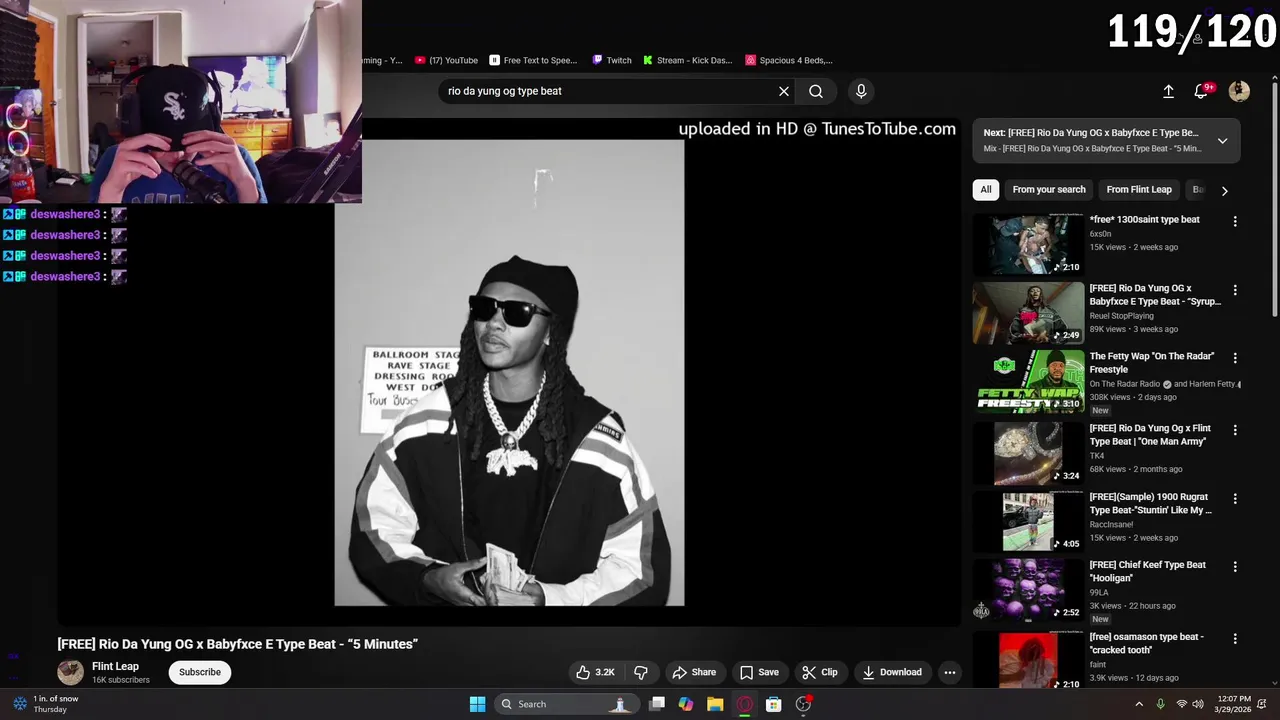Screen dimensions: 1280x720
Task: Switch to Stream - Kick Dashboard tab
Action: [688, 60]
